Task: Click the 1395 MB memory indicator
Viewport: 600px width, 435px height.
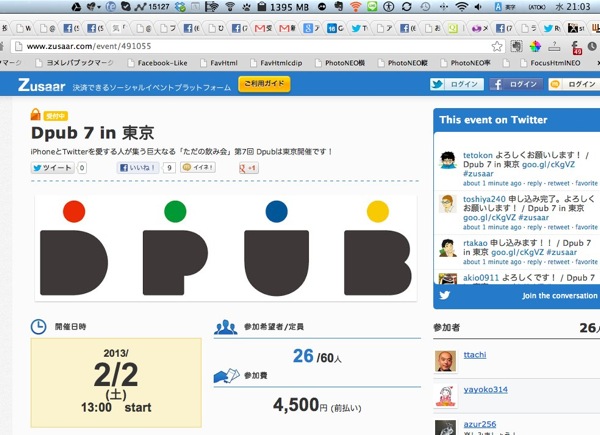Action: (x=283, y=7)
